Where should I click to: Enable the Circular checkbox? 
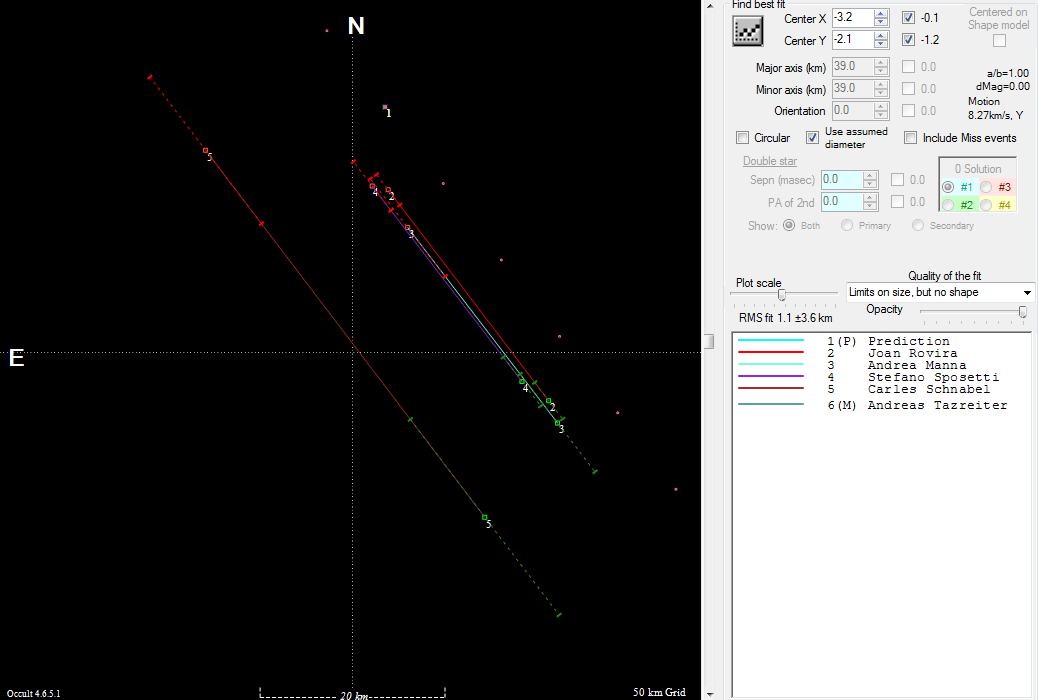742,138
